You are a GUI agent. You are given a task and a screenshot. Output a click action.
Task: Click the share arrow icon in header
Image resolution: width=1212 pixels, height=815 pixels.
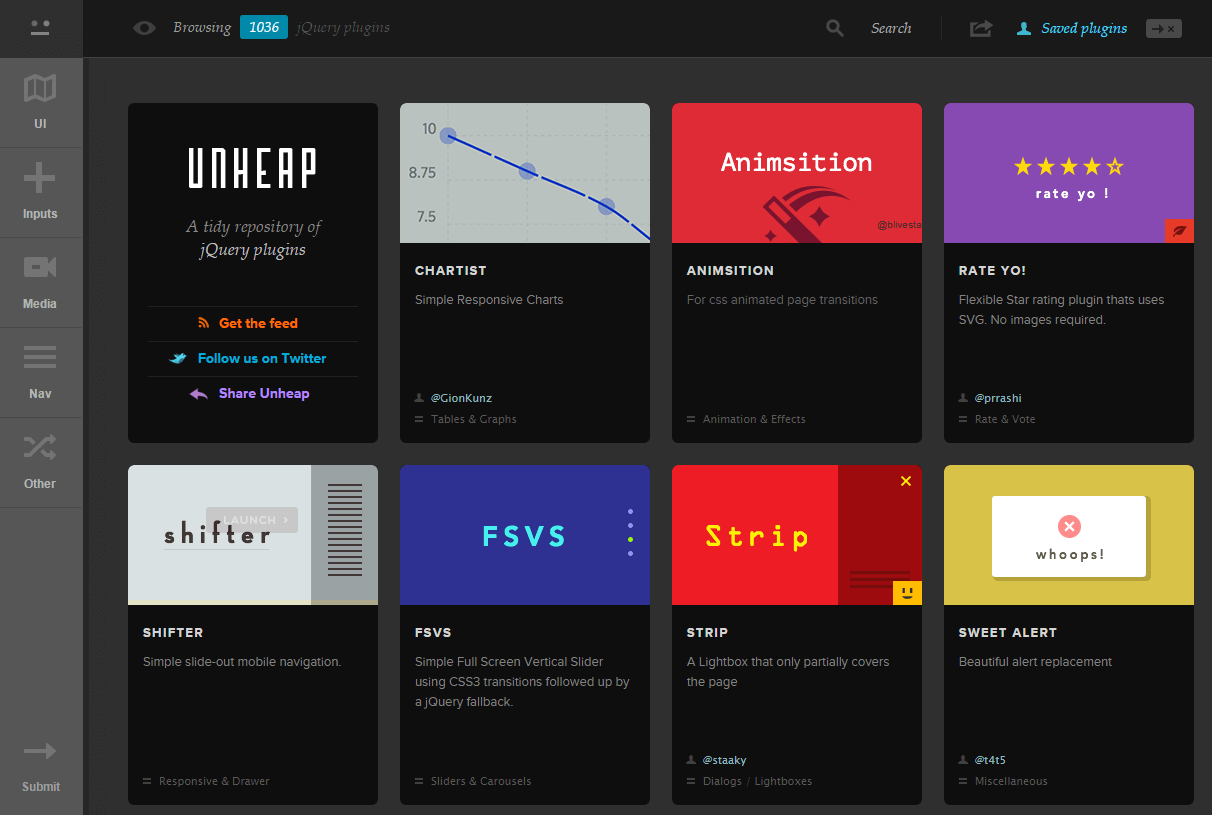(981, 28)
